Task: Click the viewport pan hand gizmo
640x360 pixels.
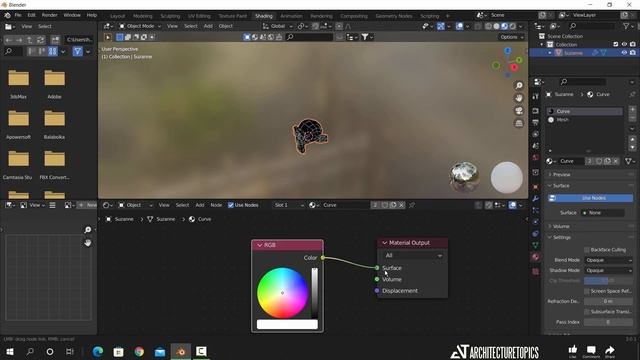Action: pos(519,98)
